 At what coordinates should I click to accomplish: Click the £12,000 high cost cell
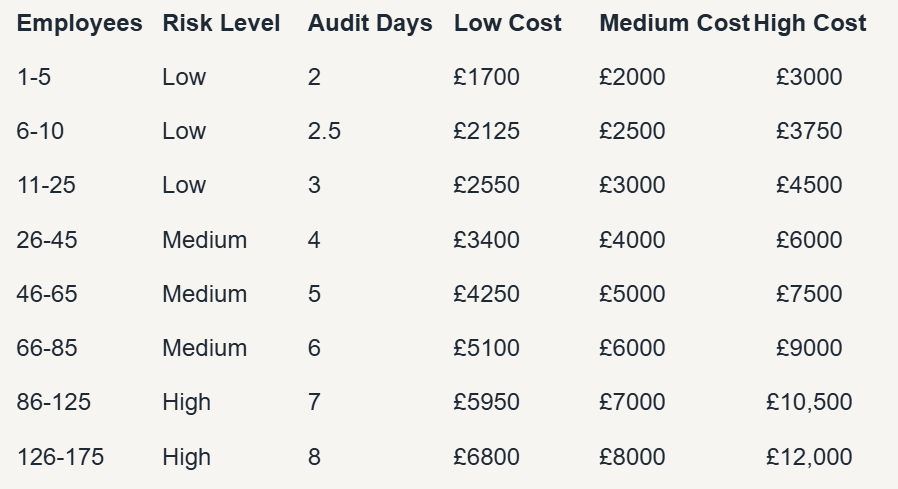809,457
